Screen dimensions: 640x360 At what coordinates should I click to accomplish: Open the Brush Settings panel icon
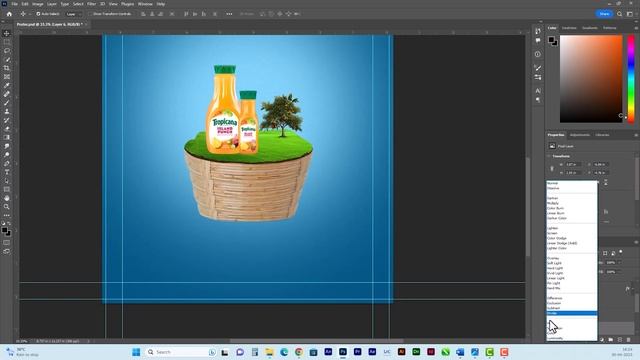coord(538,68)
